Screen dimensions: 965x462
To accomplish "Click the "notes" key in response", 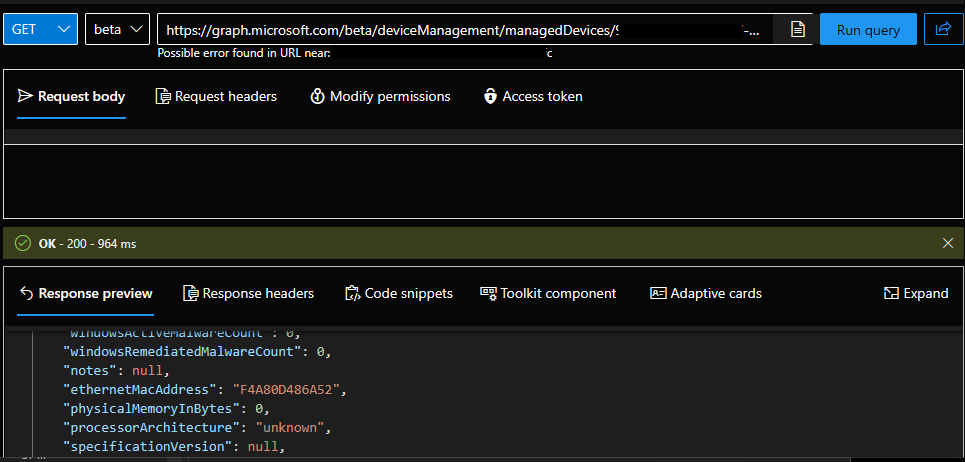I will 90,371.
